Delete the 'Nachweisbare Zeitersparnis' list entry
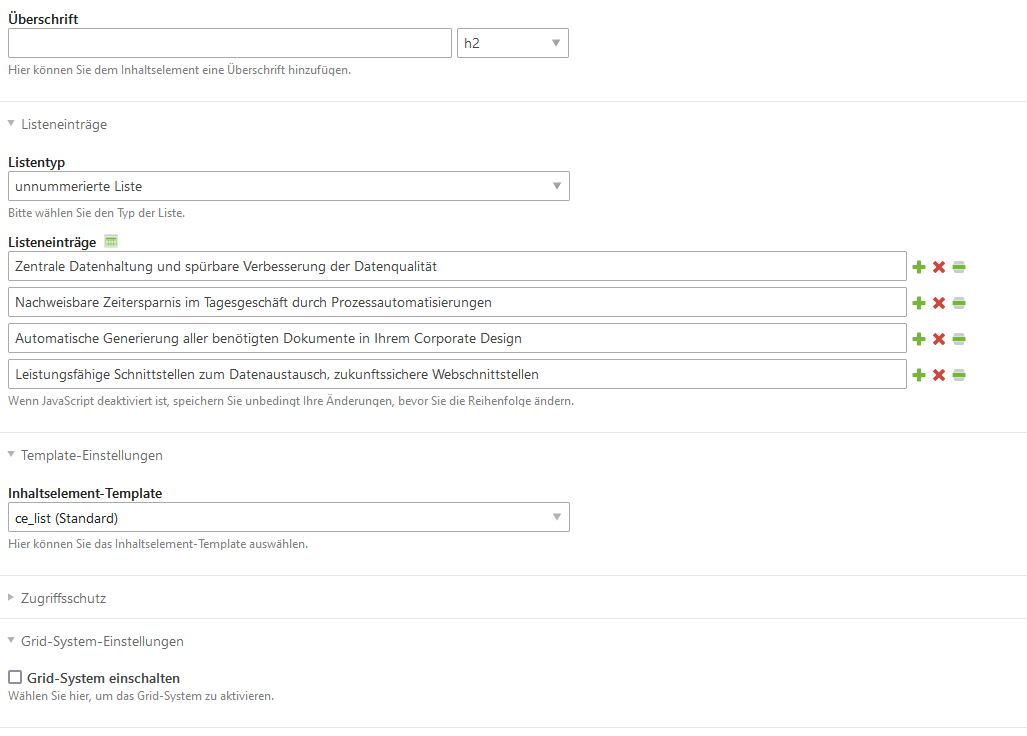 tap(939, 303)
